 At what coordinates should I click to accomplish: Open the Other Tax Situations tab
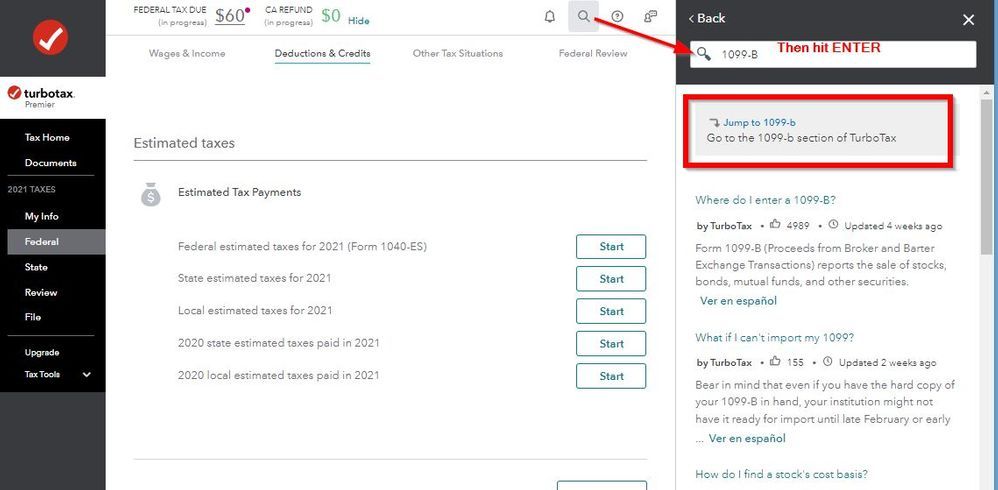coord(457,53)
